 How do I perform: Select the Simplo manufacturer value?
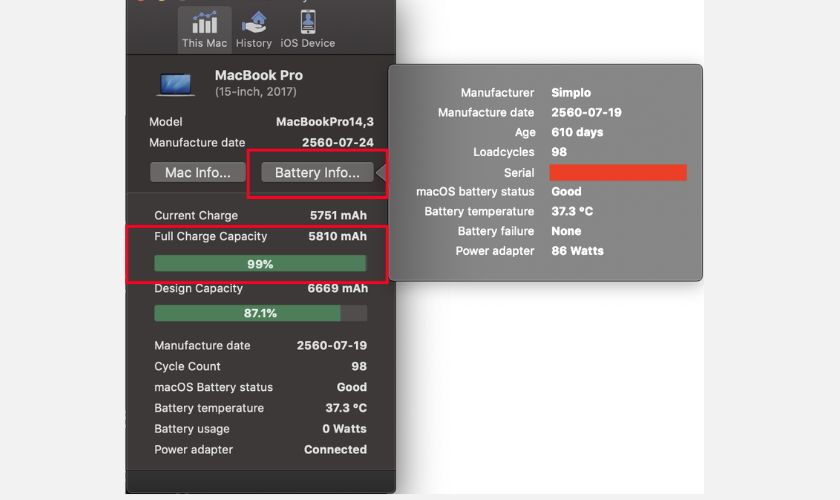pyautogui.click(x=571, y=93)
